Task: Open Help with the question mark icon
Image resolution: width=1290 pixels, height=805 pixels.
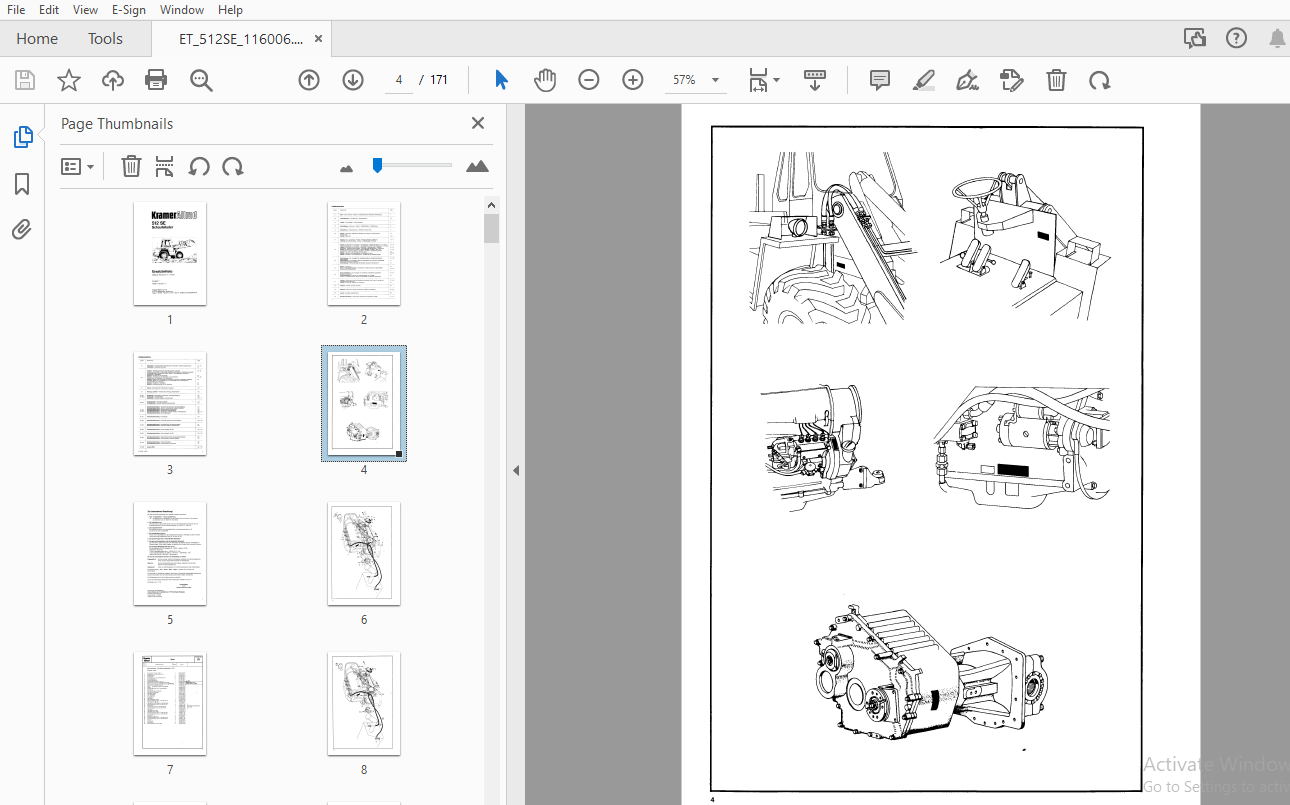Action: [1237, 38]
